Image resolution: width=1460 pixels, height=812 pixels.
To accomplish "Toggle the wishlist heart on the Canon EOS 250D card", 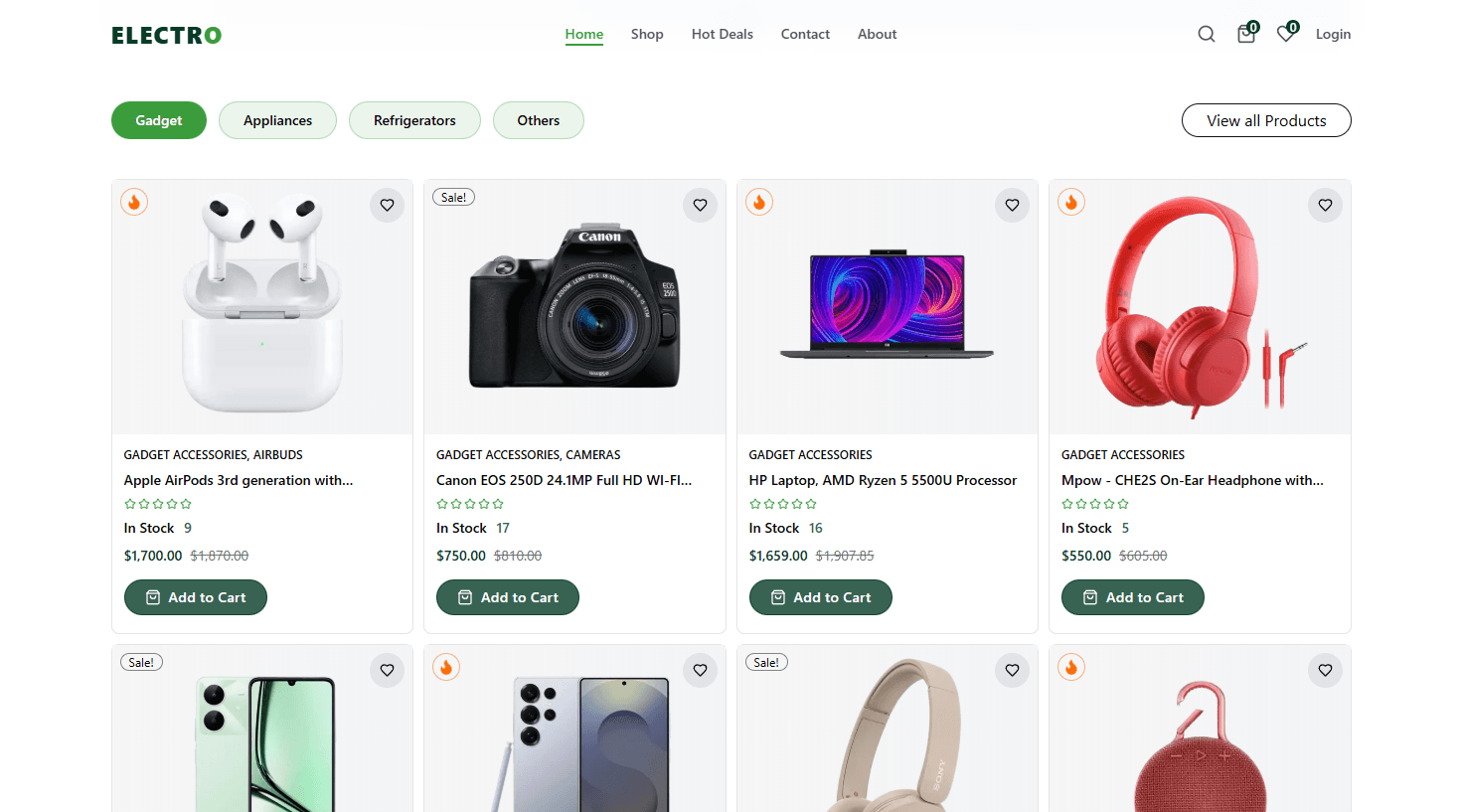I will [x=700, y=205].
